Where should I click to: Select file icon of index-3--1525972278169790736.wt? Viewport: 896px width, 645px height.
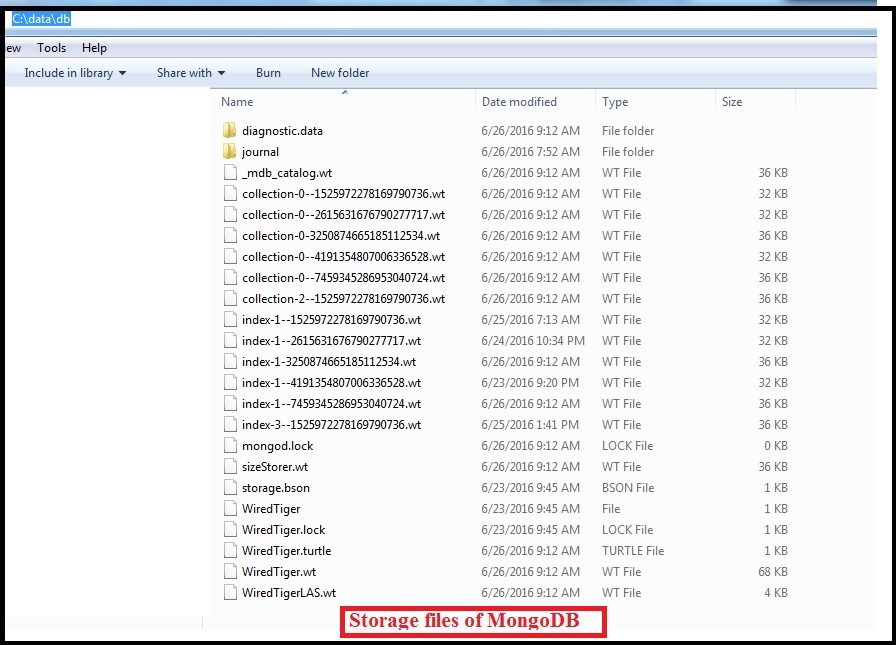[230, 424]
